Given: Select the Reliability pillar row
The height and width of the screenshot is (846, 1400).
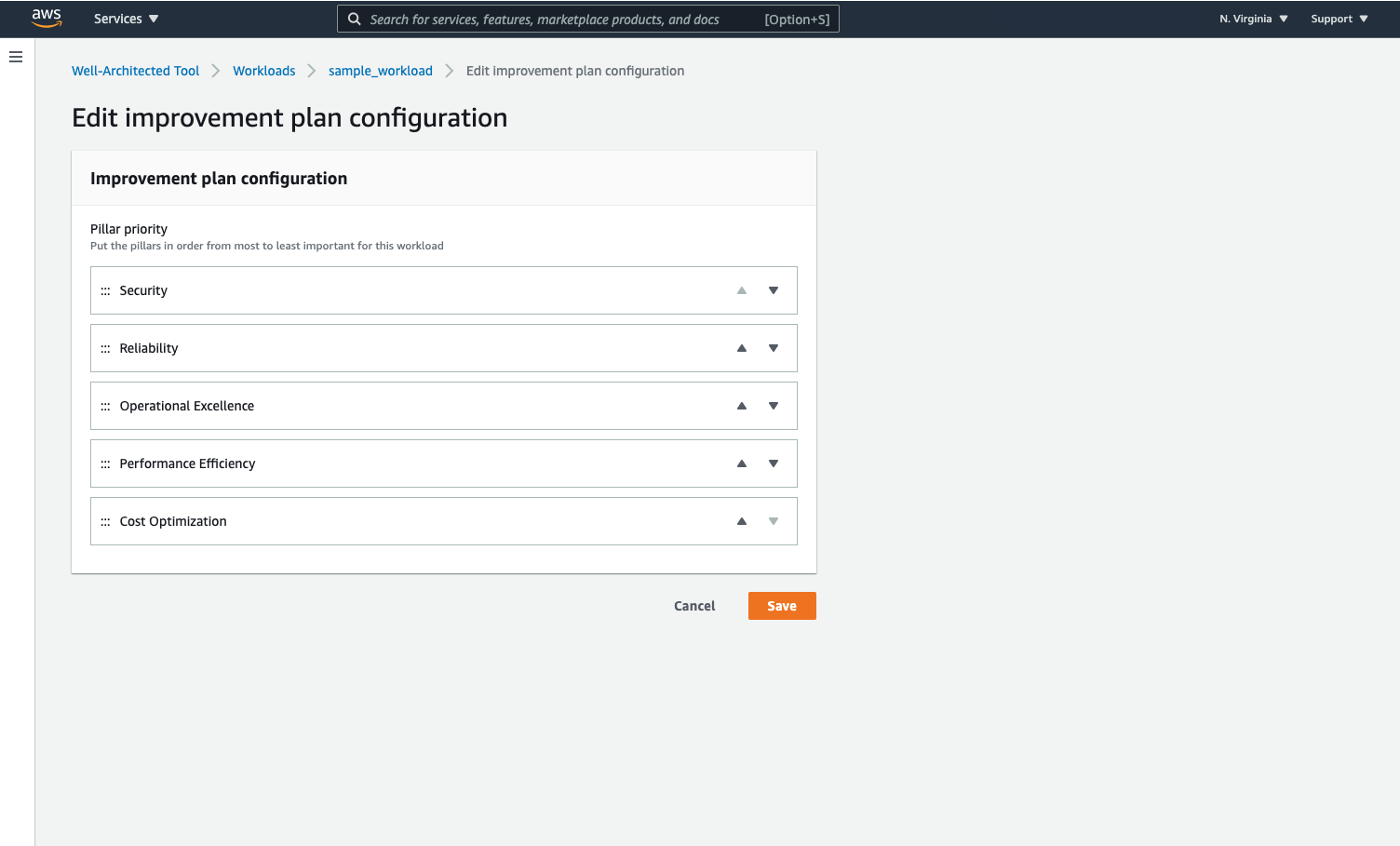Looking at the screenshot, I should coord(444,348).
